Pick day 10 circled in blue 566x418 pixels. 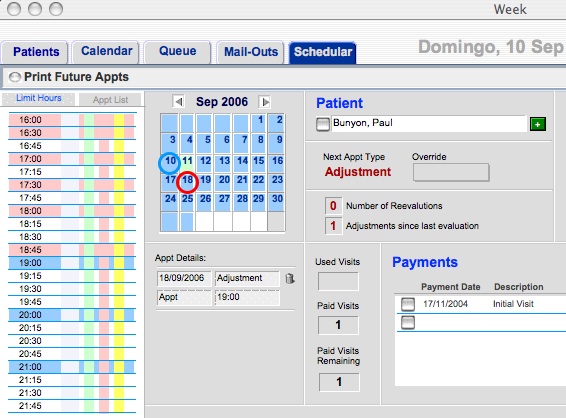170,161
